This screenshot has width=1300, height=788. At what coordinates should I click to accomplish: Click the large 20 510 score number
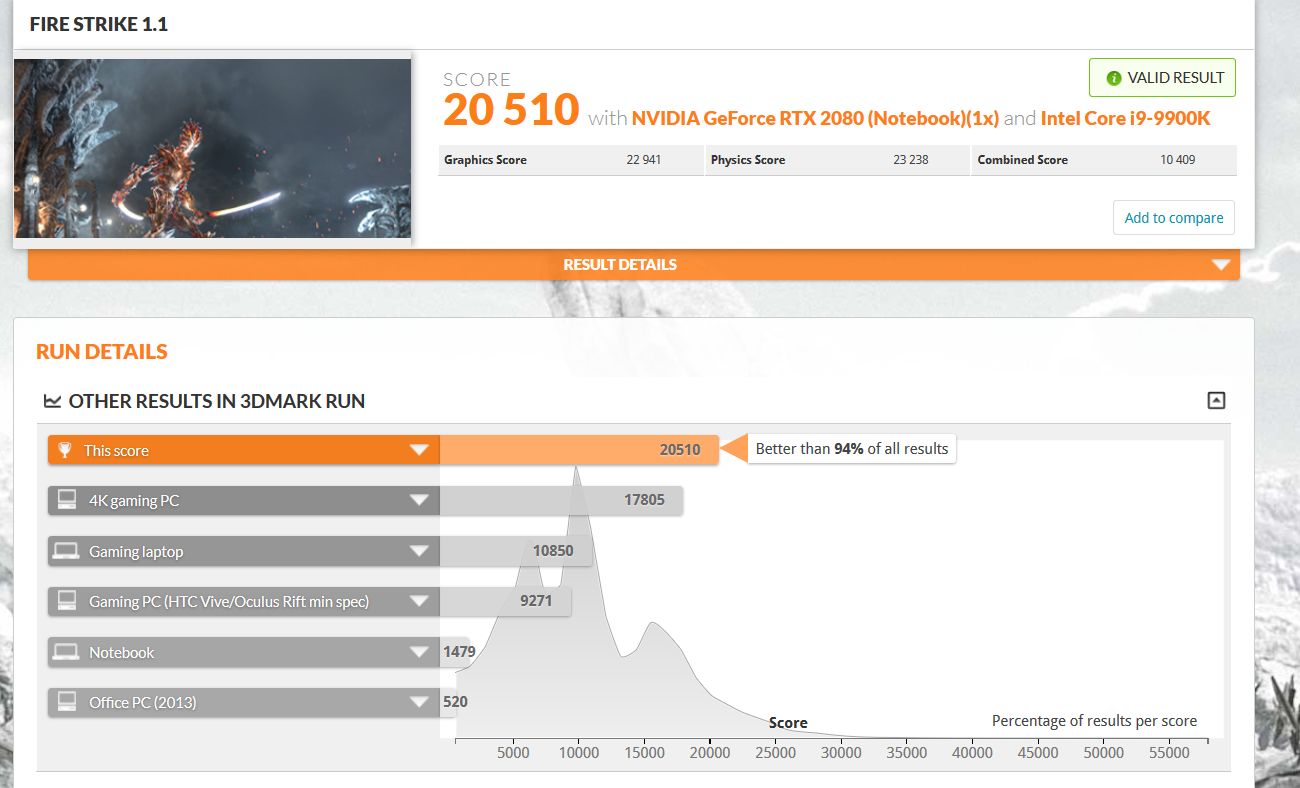[511, 110]
